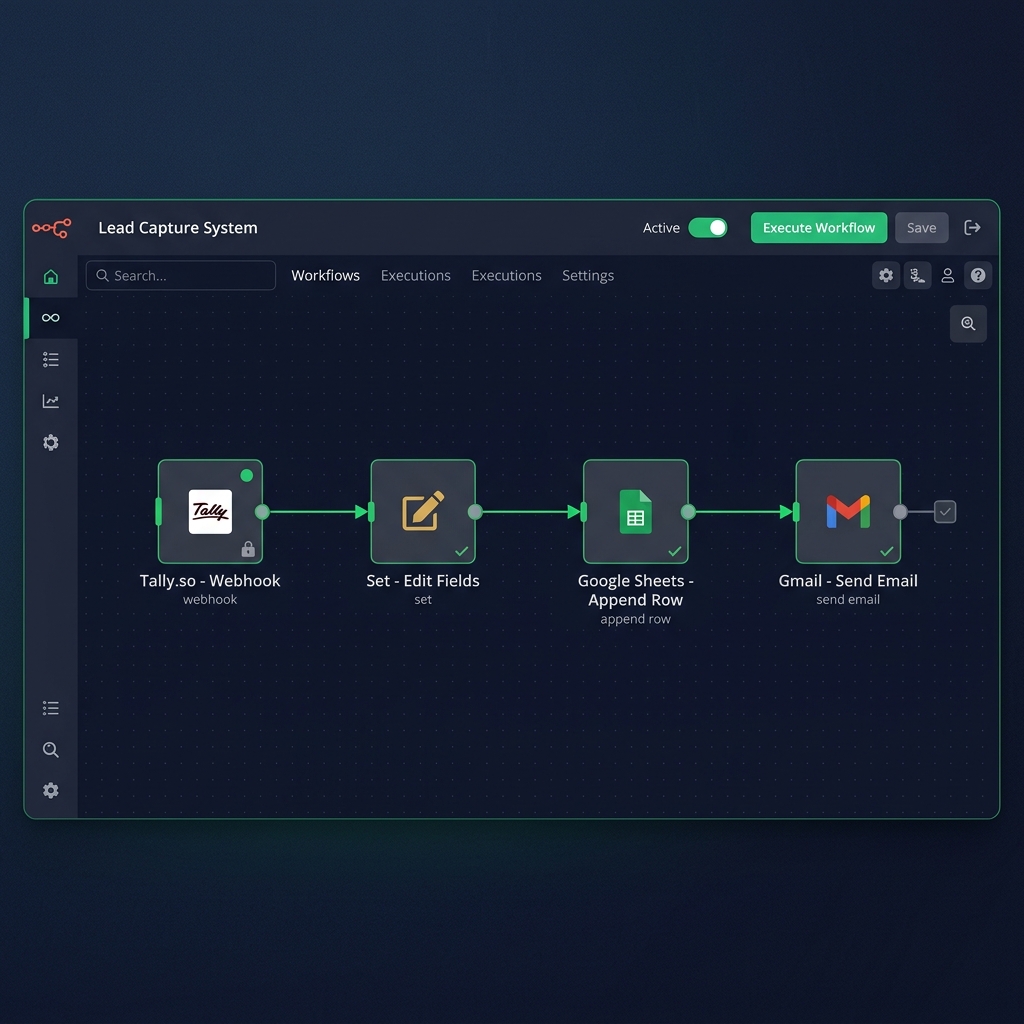1024x1024 pixels.
Task: Switch to the Workflows tab
Action: (325, 275)
